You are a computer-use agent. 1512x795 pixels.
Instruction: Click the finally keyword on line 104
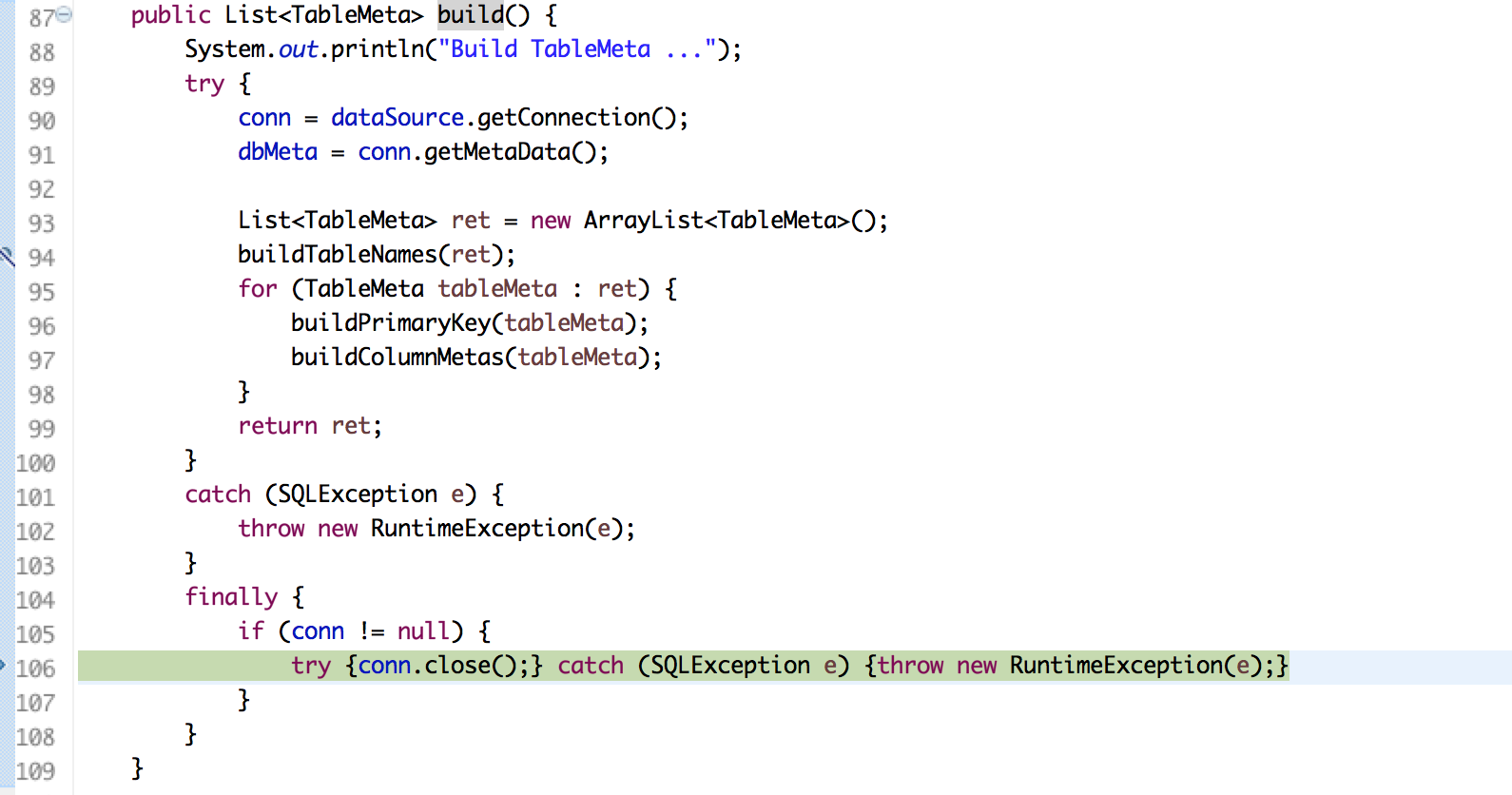(x=231, y=597)
